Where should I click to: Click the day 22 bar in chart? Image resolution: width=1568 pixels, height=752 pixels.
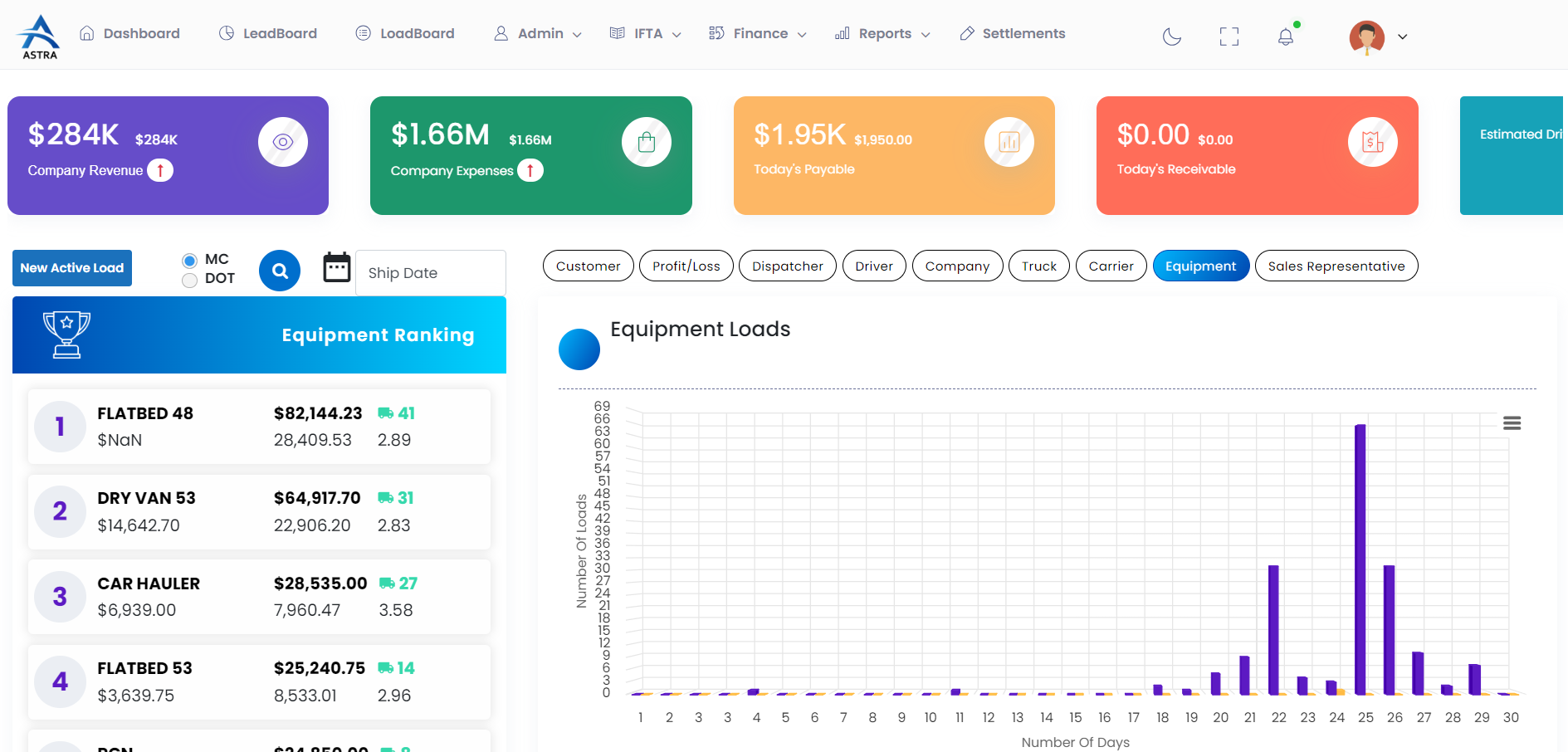coord(1273,630)
